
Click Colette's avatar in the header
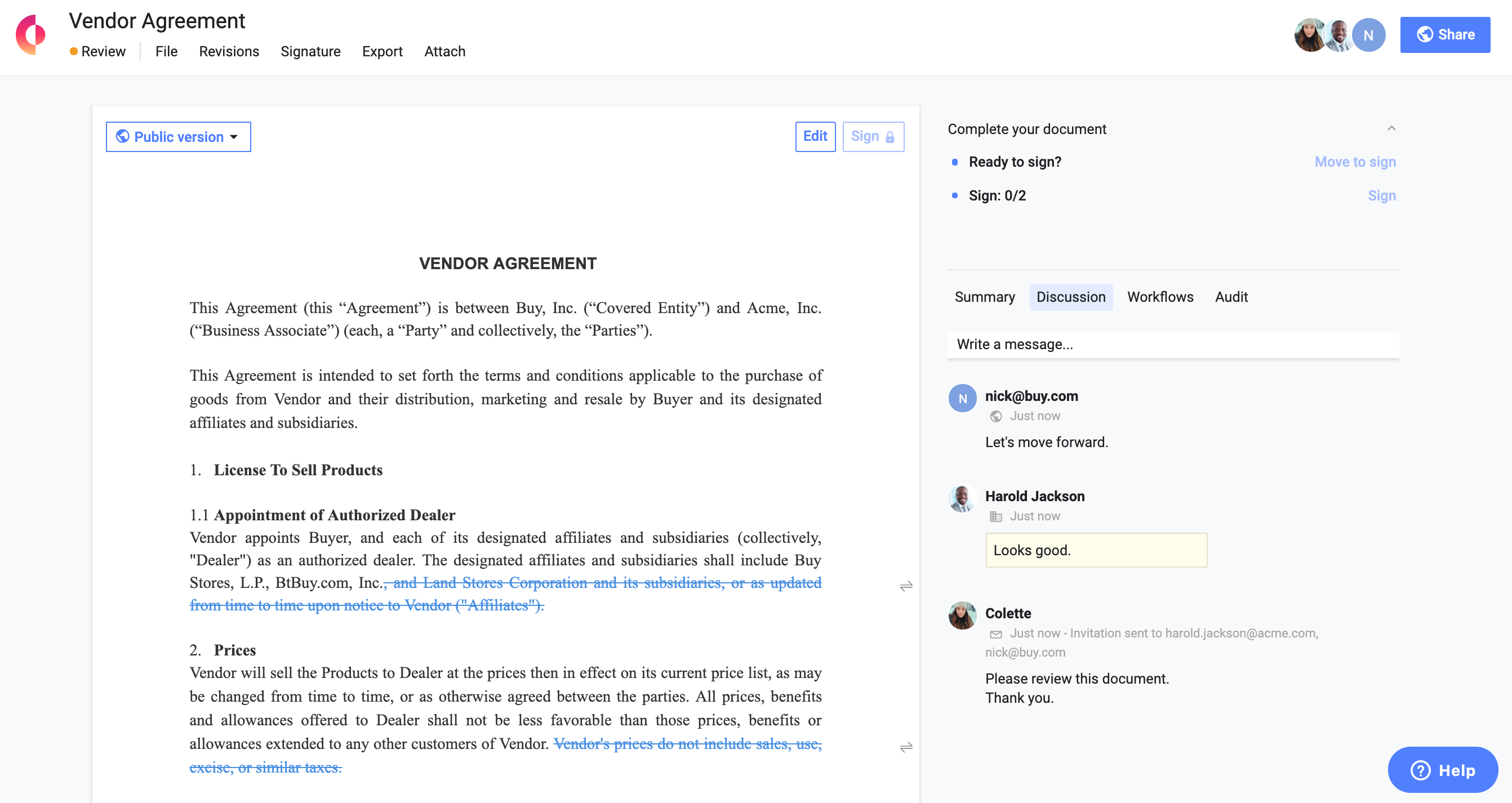point(1308,35)
